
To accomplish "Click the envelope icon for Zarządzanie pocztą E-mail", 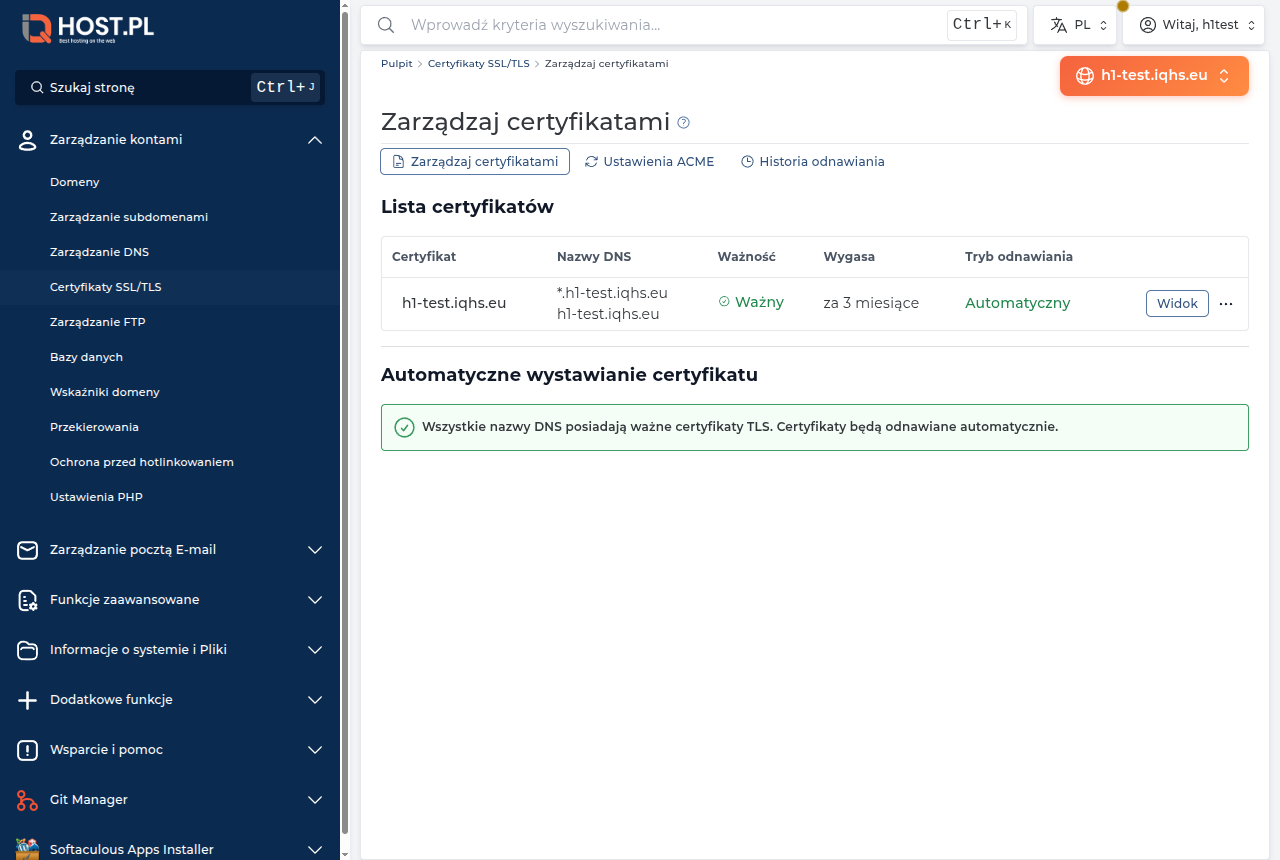I will pyautogui.click(x=28, y=550).
